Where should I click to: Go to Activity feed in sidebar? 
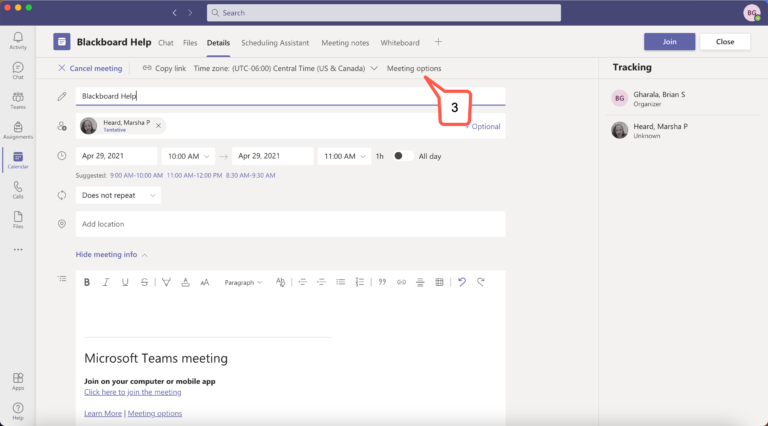pyautogui.click(x=17, y=40)
